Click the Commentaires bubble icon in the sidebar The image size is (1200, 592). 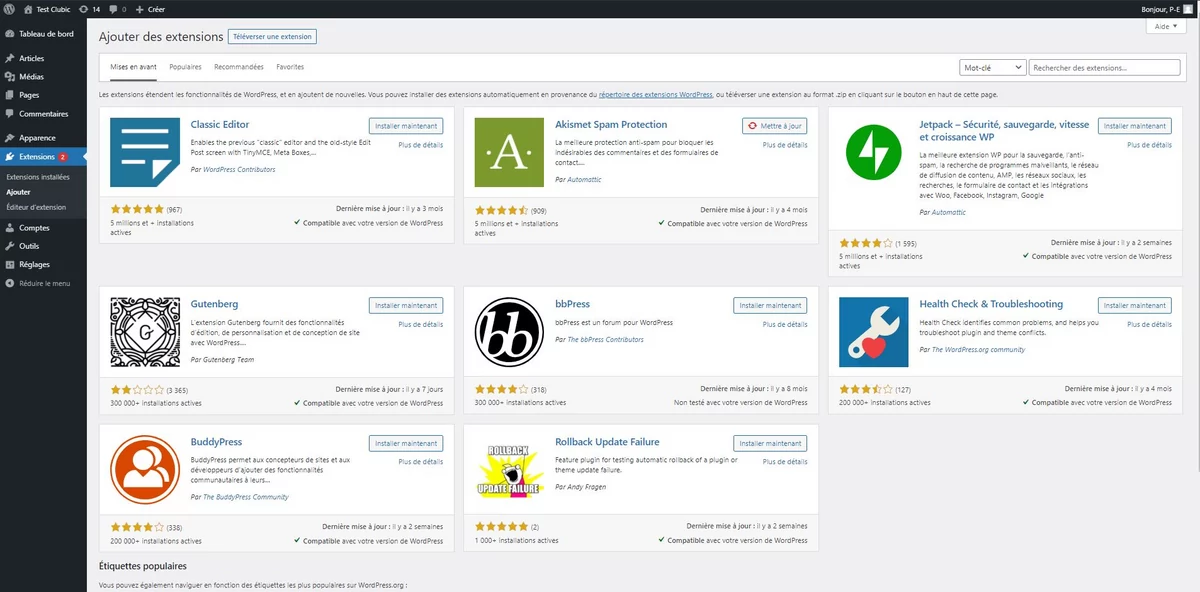point(9,114)
